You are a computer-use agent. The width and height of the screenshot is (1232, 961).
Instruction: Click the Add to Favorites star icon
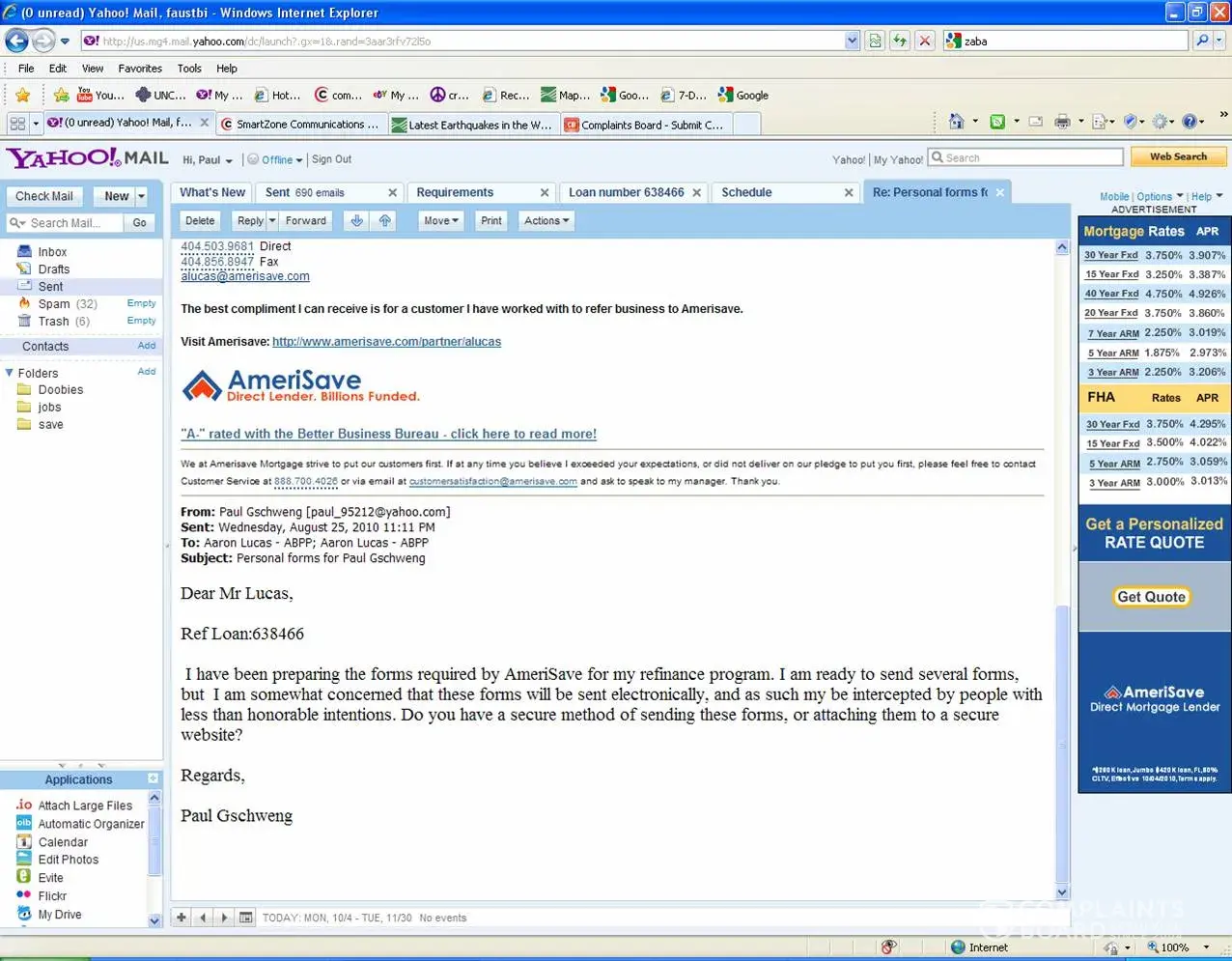tap(61, 95)
